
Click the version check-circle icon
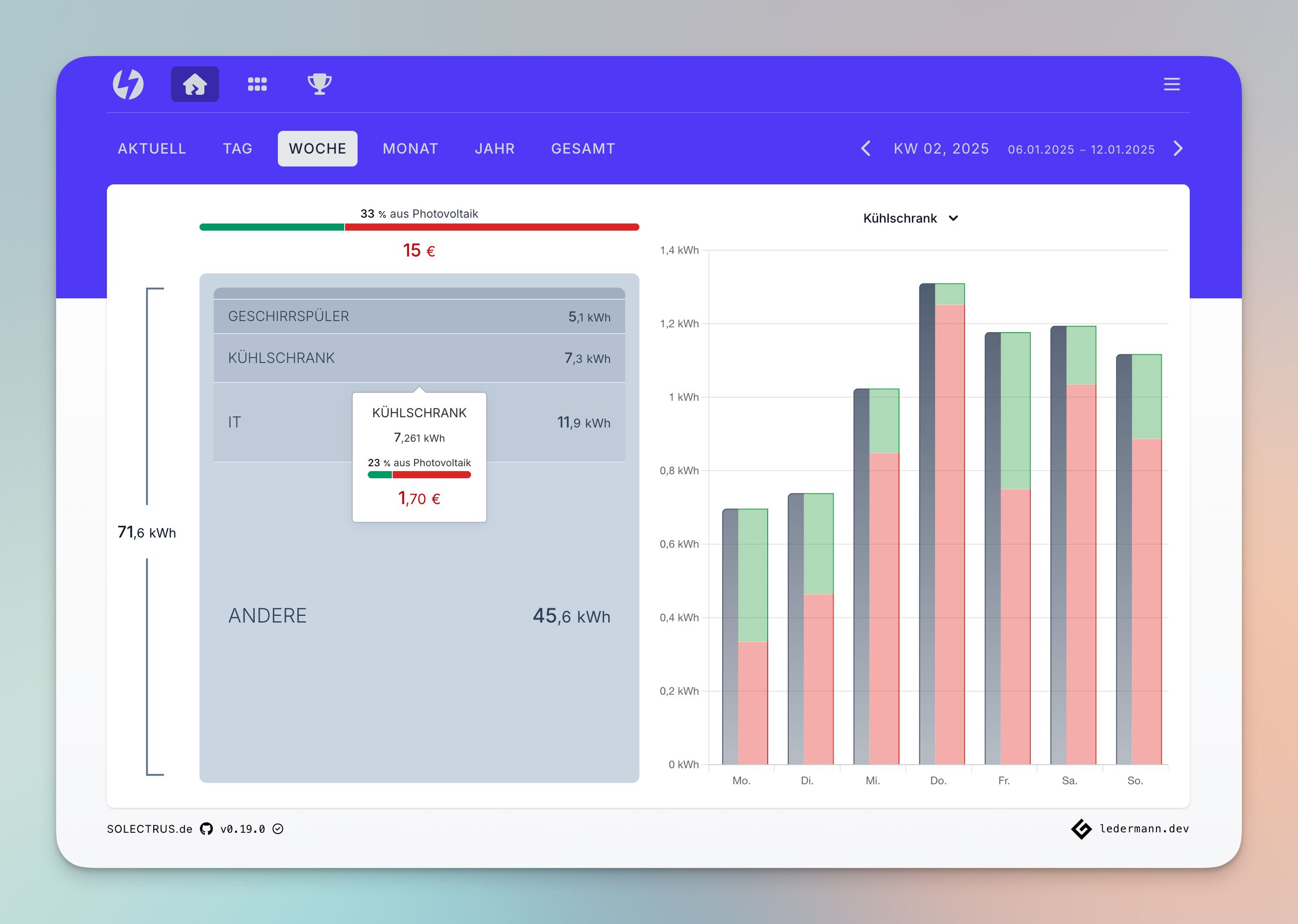(277, 829)
